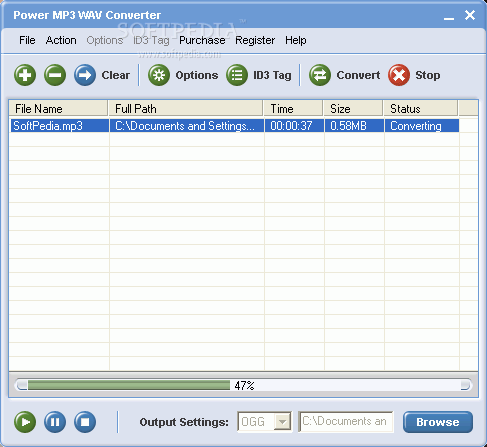The height and width of the screenshot is (447, 487).
Task: Open the greyed-out ID3 Tag menu
Action: coord(151,40)
